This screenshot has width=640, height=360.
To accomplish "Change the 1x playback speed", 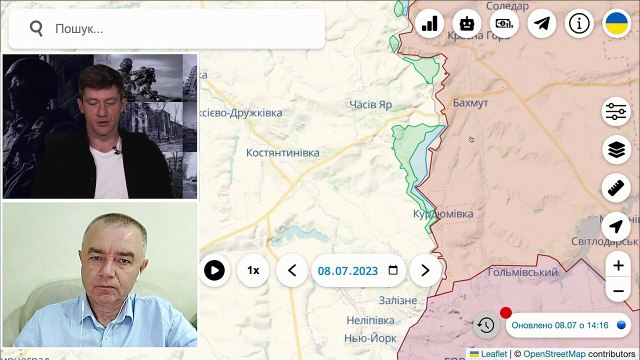I will tap(253, 271).
